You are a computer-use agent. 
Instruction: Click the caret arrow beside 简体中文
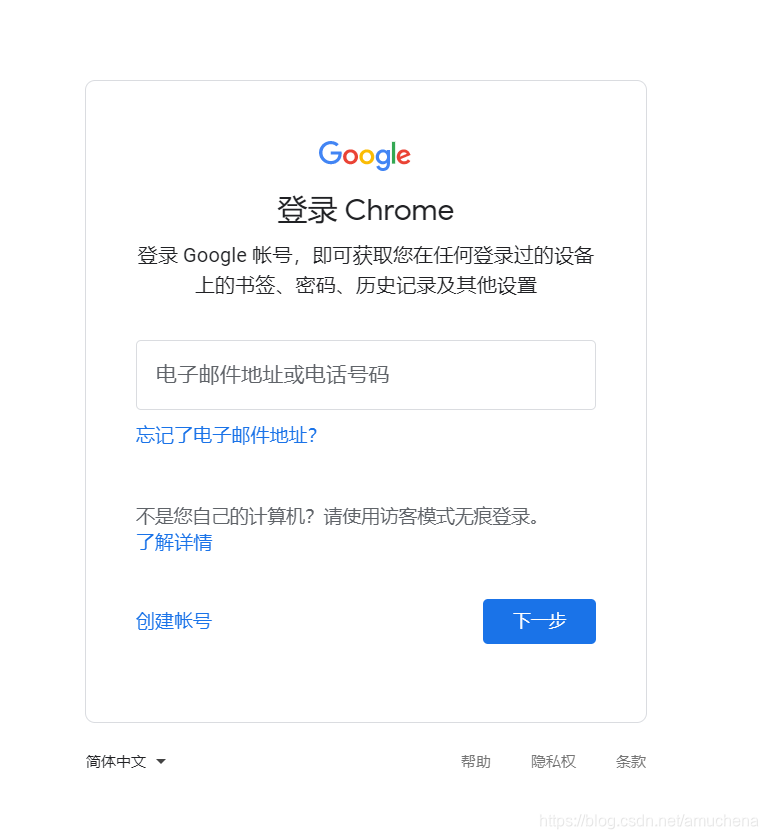[161, 761]
